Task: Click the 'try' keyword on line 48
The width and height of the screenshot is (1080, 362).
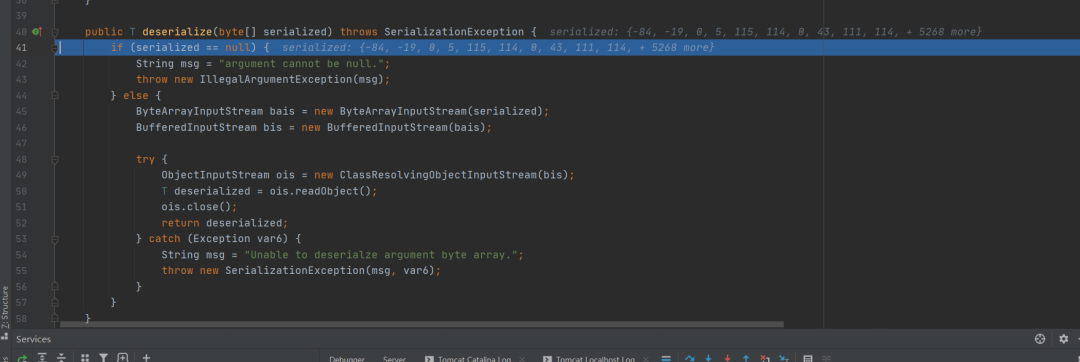Action: 145,159
